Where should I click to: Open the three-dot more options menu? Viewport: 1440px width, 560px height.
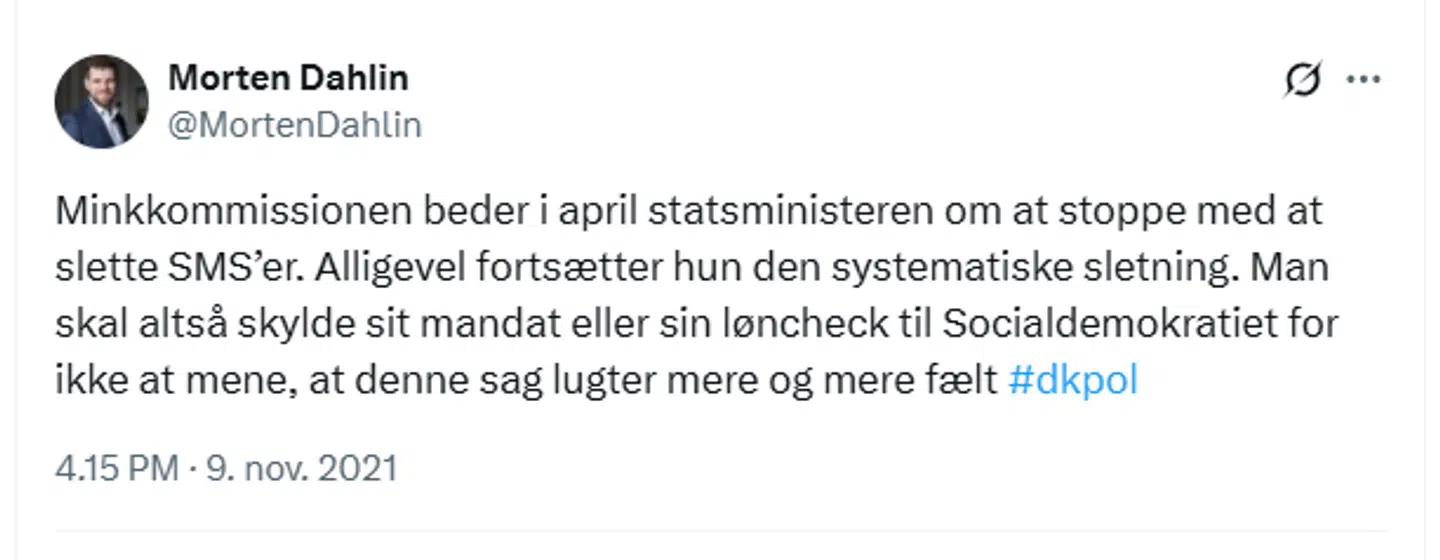(1363, 80)
